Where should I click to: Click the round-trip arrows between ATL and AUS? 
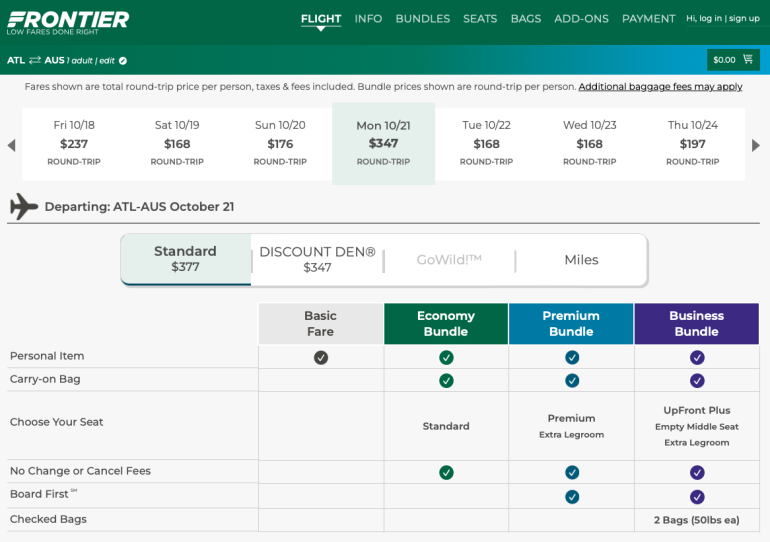click(x=35, y=61)
